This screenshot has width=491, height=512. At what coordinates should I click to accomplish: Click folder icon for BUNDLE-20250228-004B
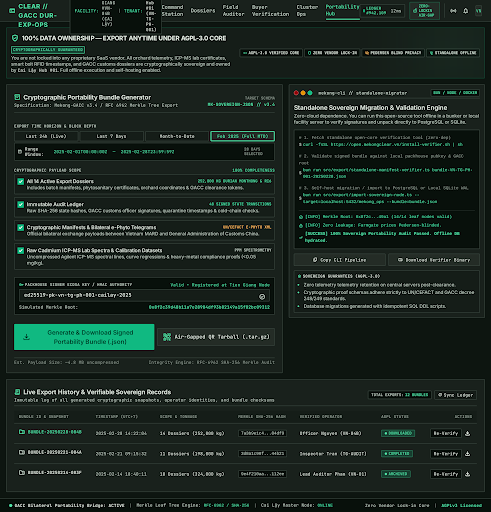click(22, 432)
